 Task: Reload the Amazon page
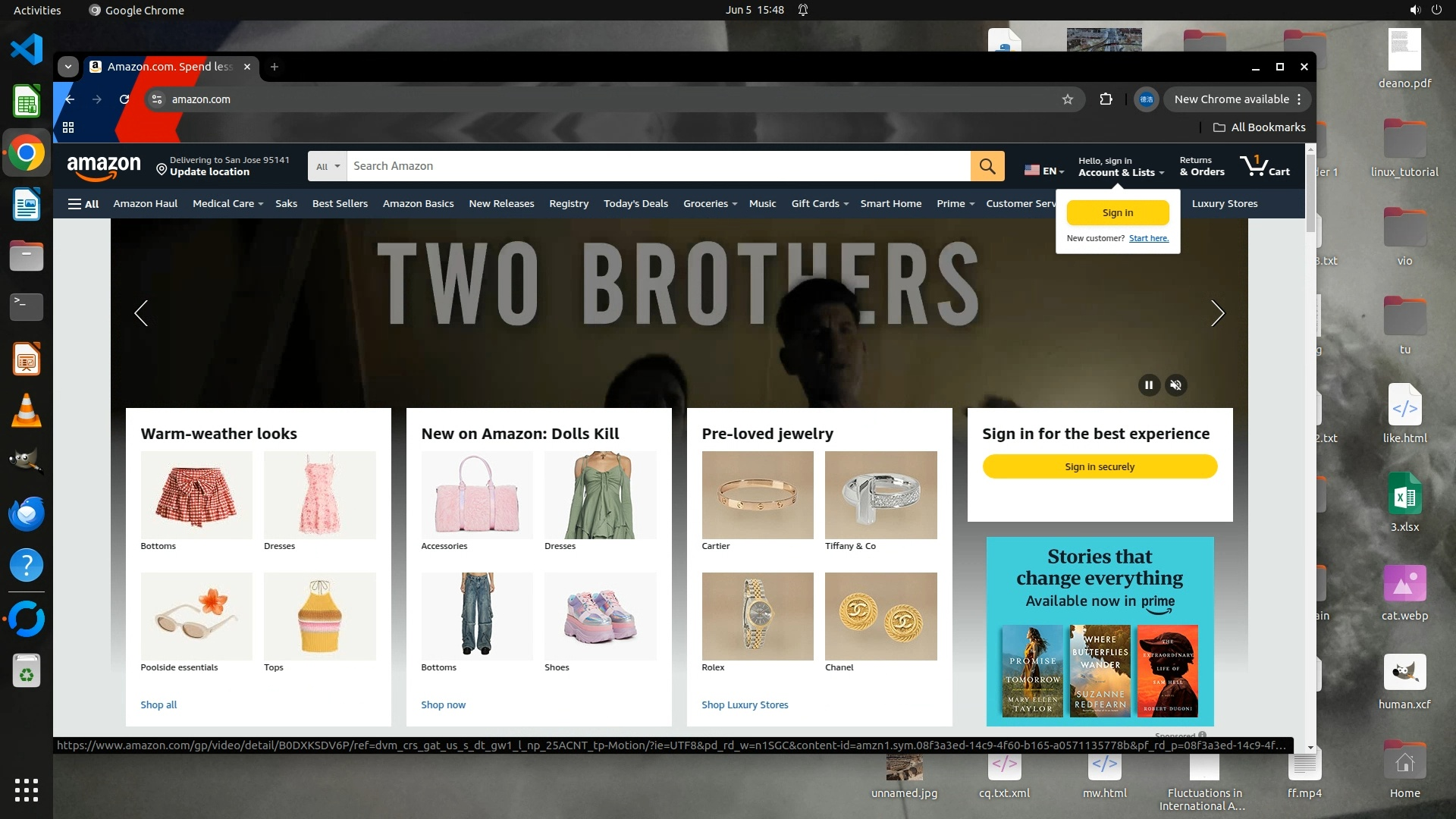[x=124, y=99]
